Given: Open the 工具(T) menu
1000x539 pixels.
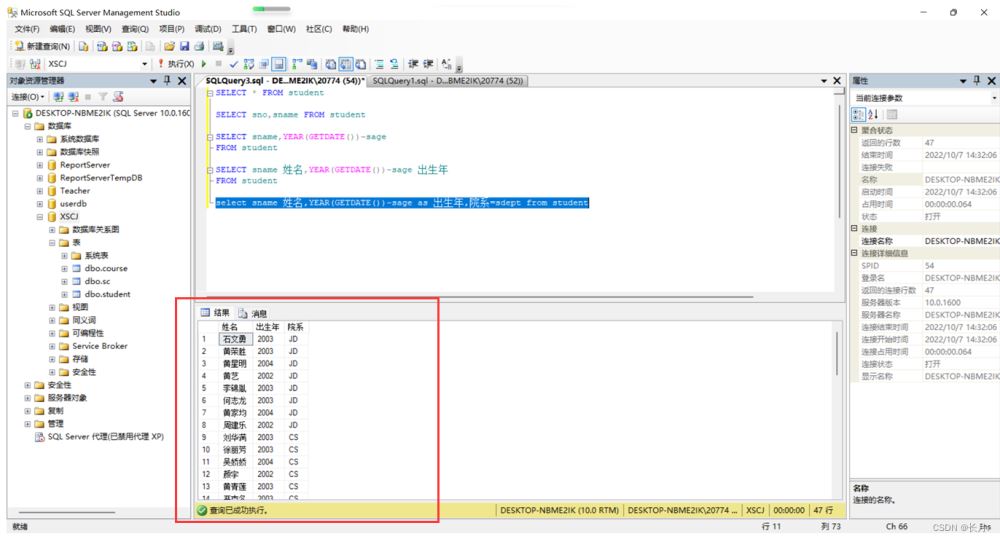Looking at the screenshot, I should tap(244, 29).
